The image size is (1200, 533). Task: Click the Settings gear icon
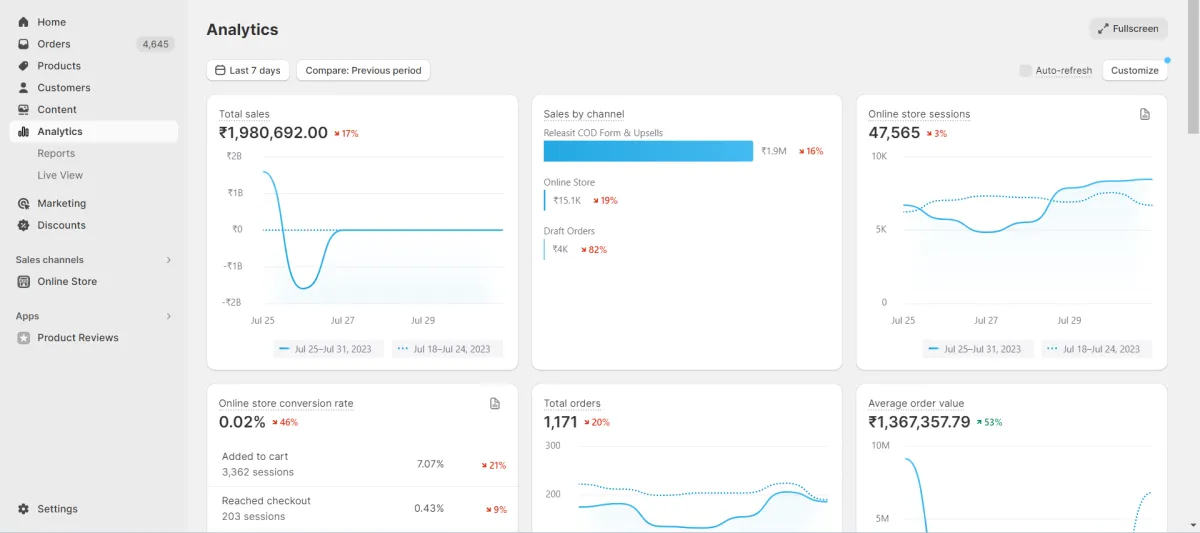click(x=24, y=509)
